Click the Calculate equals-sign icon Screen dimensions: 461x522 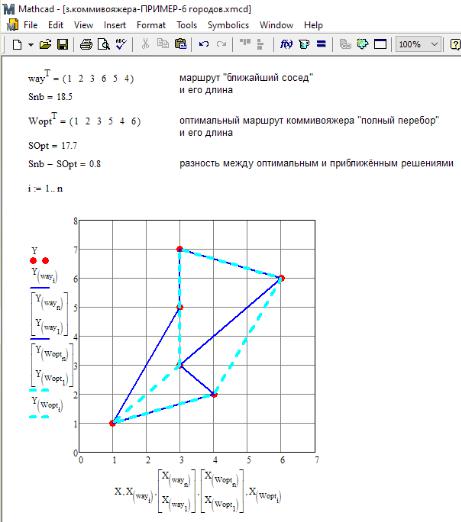click(x=321, y=44)
